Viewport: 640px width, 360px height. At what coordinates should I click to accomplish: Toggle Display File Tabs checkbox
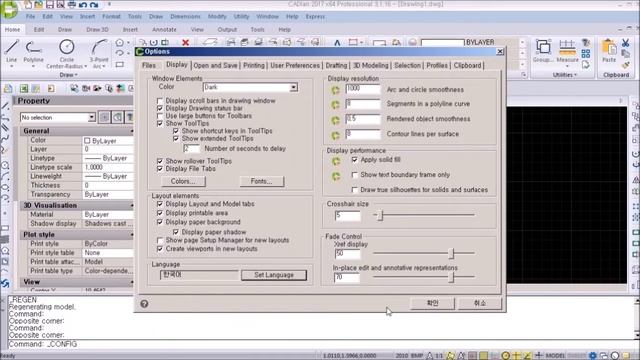(x=160, y=169)
